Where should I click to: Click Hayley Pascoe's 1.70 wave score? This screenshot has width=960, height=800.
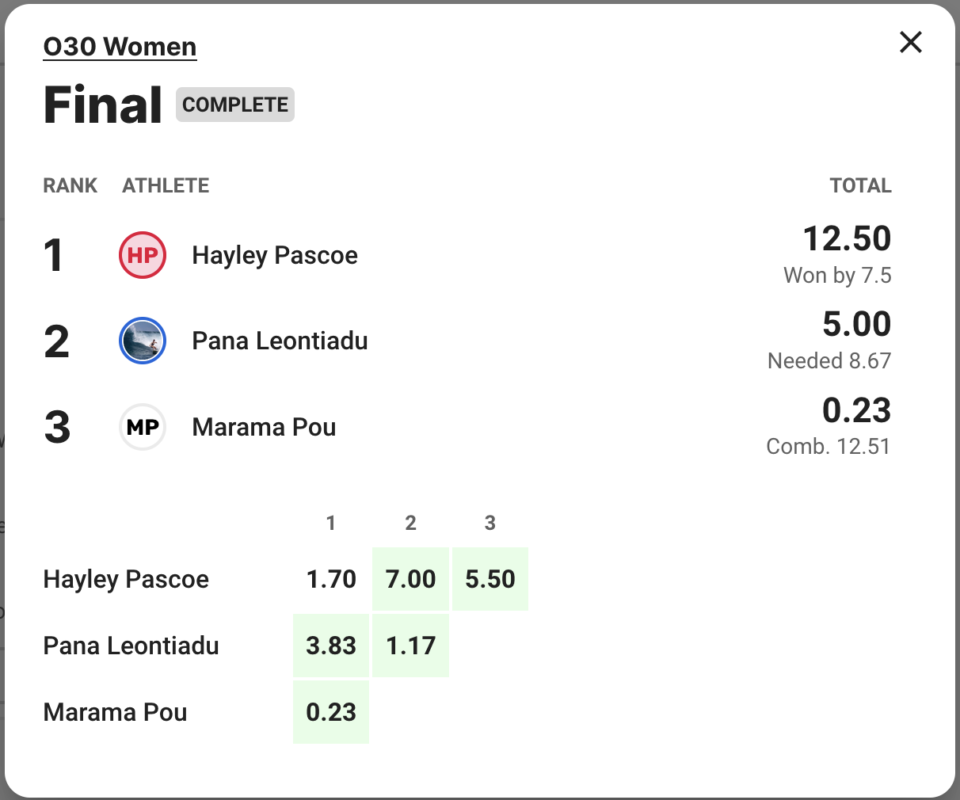tap(331, 579)
